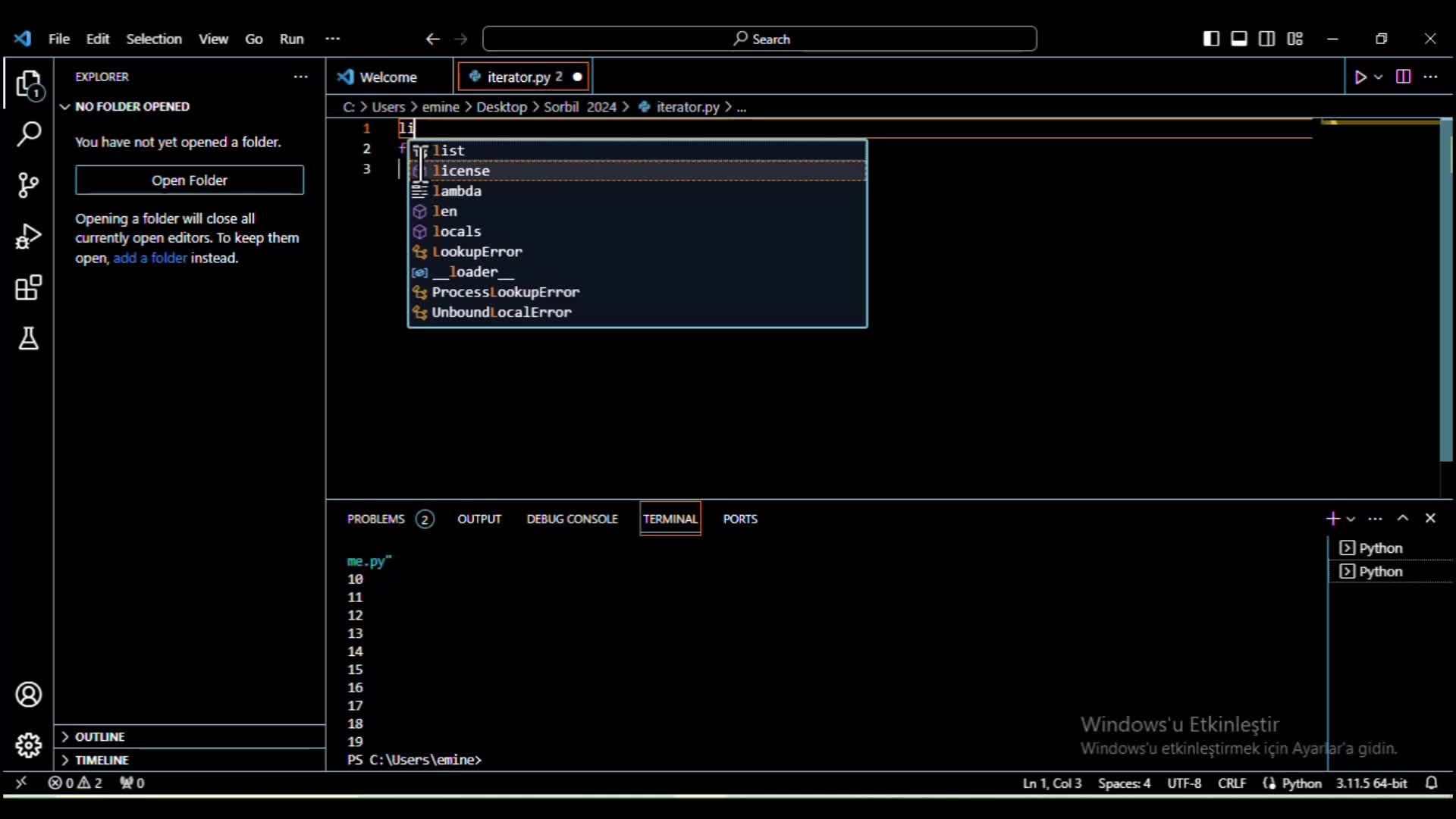Expand run options dropdown next to play
This screenshot has width=1456, height=819.
point(1379,77)
